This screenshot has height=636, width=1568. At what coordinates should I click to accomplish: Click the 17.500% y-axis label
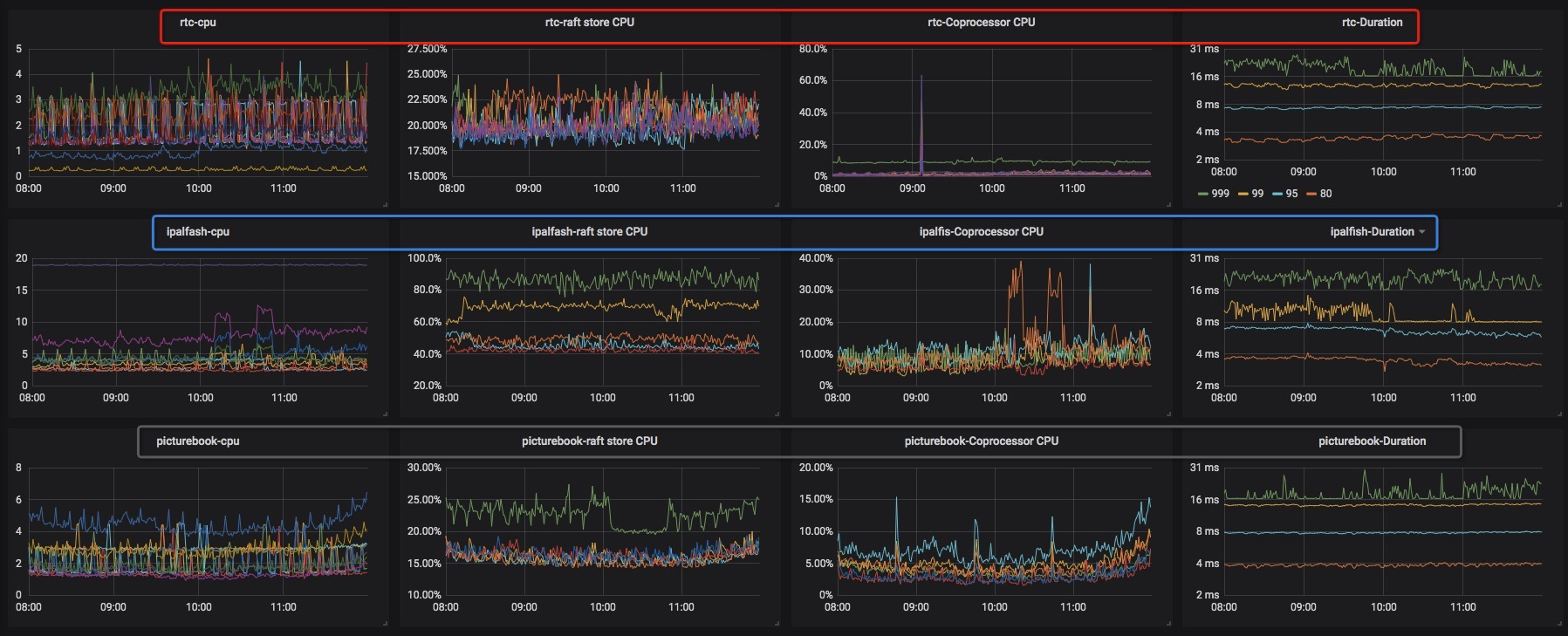pyautogui.click(x=427, y=151)
